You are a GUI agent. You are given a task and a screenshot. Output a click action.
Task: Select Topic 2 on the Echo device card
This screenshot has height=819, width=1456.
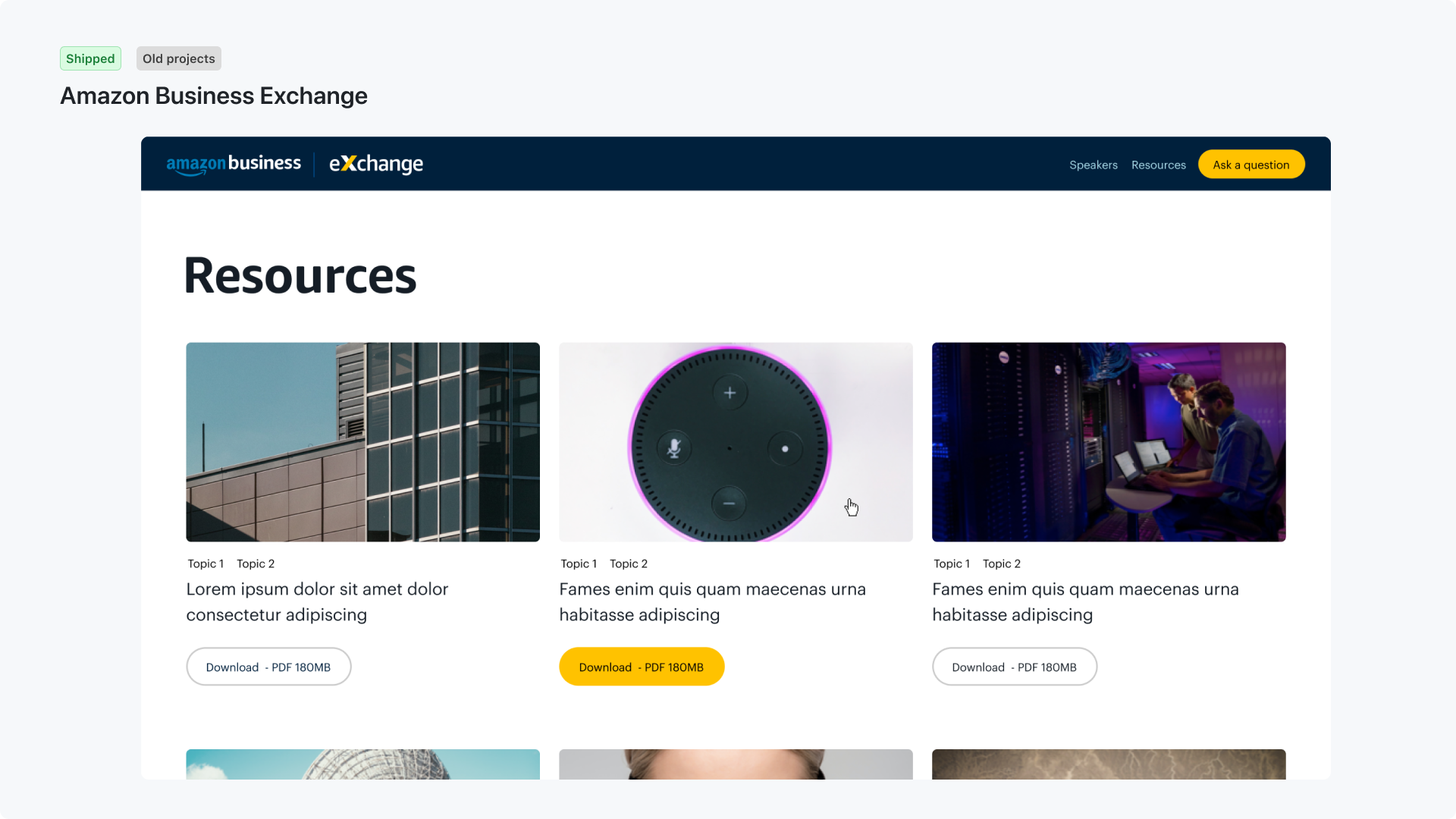629,563
